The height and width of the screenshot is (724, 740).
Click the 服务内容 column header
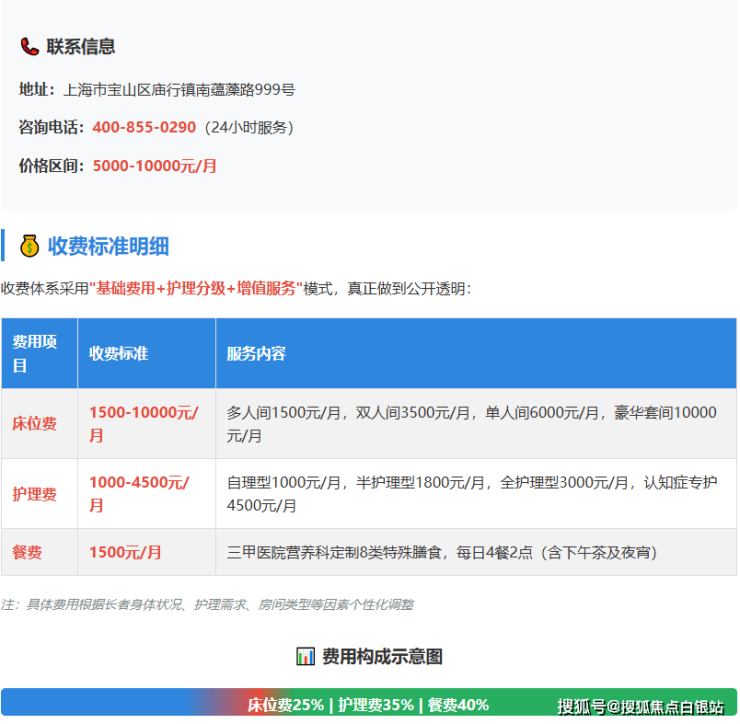(256, 354)
